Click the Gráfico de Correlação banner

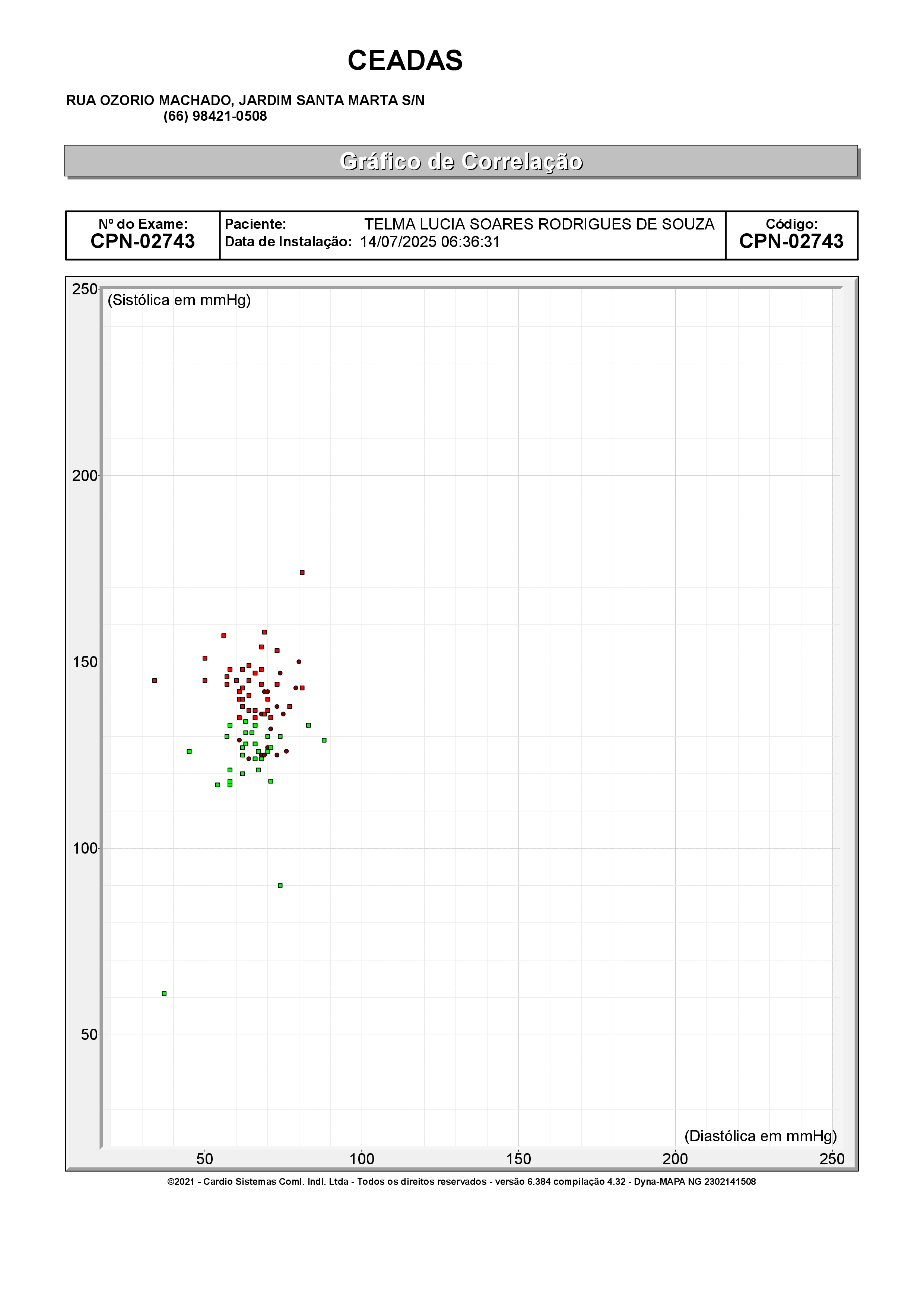pos(461,161)
